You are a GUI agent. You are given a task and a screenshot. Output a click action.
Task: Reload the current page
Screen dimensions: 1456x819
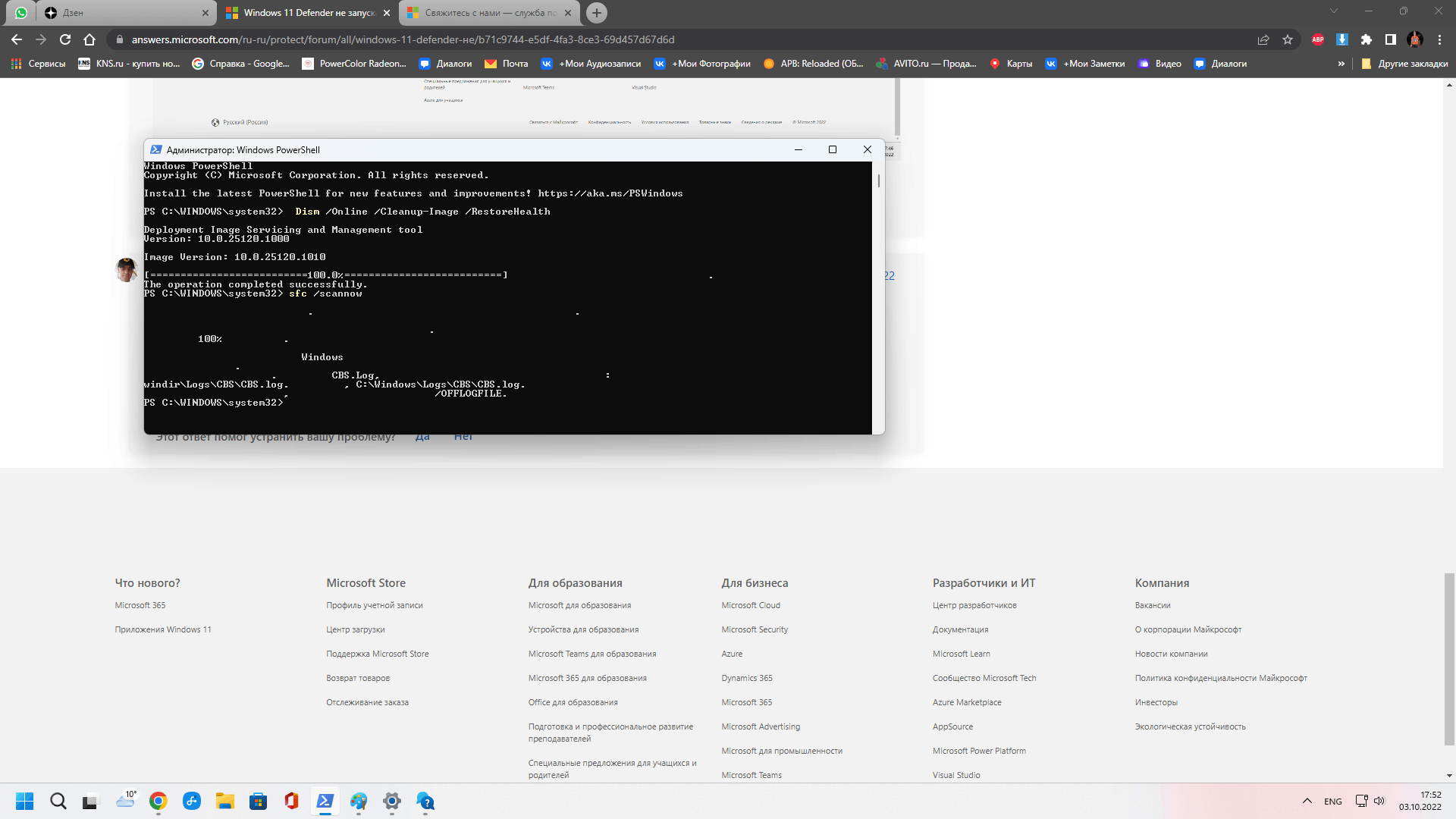coord(65,39)
